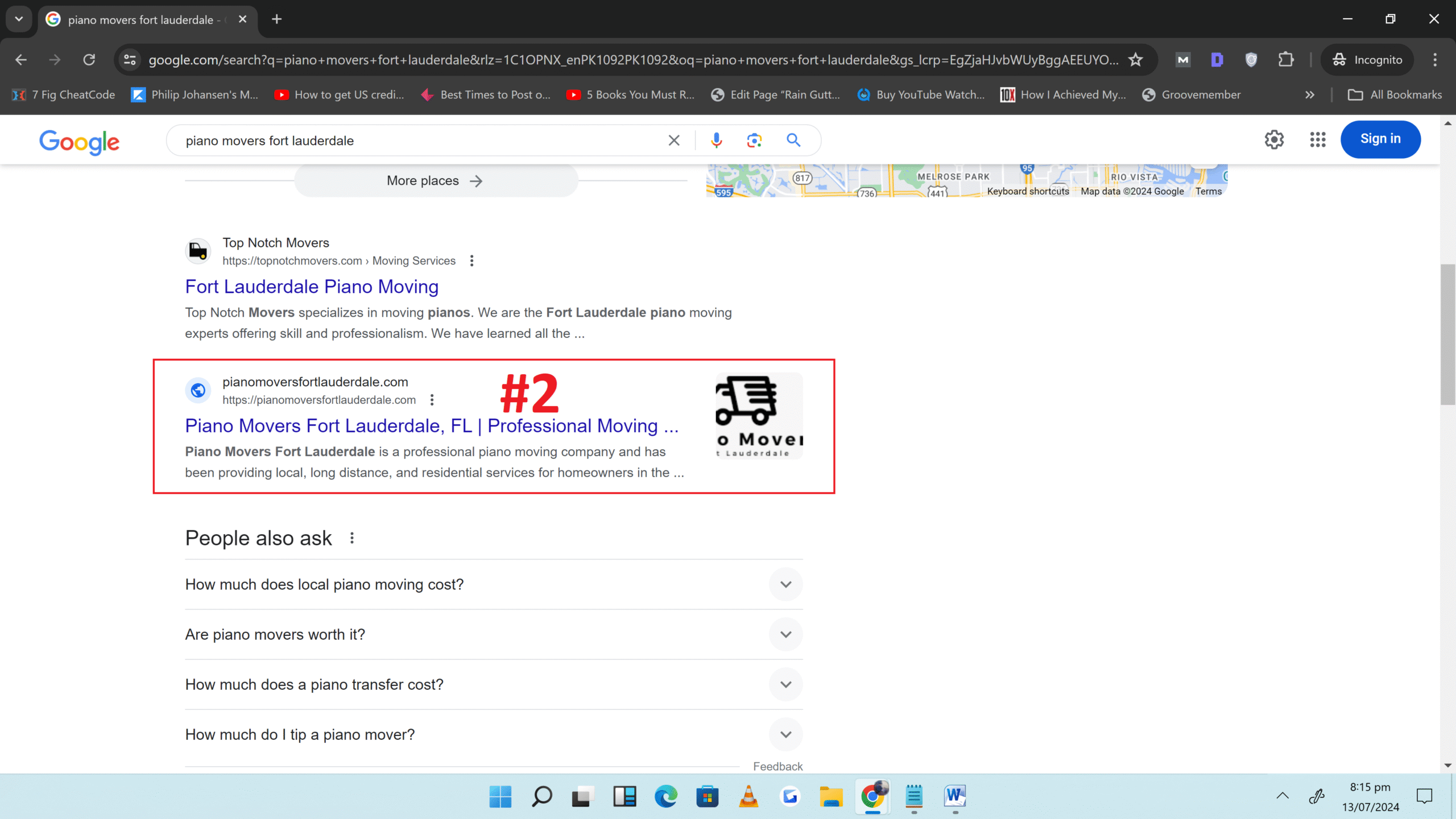Open the purple D extension
Image resolution: width=1456 pixels, height=819 pixels.
(1217, 60)
